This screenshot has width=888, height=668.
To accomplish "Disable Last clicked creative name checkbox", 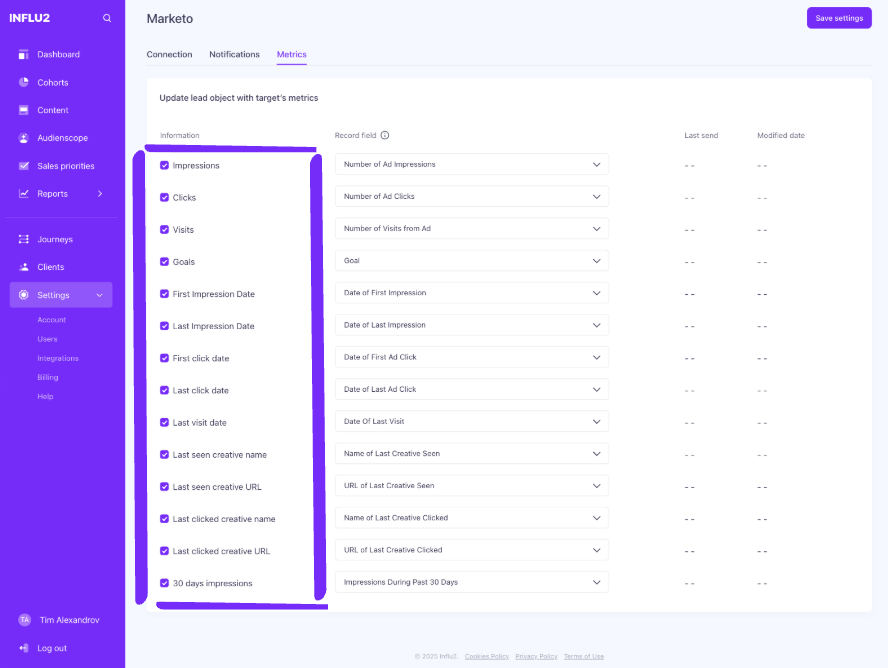I will point(164,519).
